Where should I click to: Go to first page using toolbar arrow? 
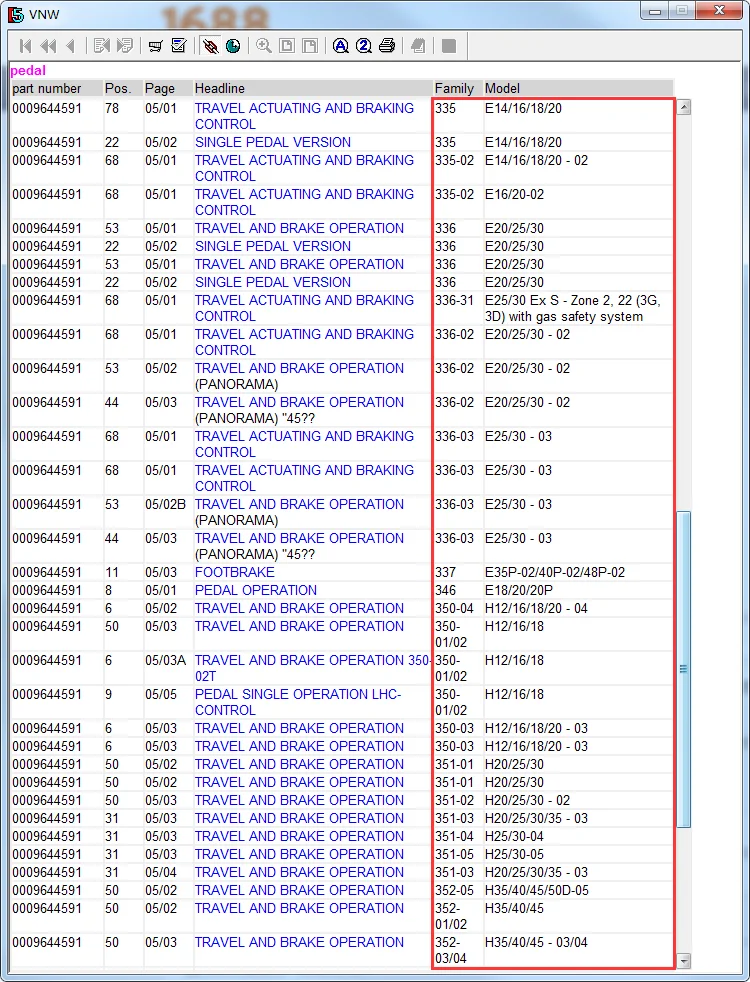pyautogui.click(x=26, y=46)
